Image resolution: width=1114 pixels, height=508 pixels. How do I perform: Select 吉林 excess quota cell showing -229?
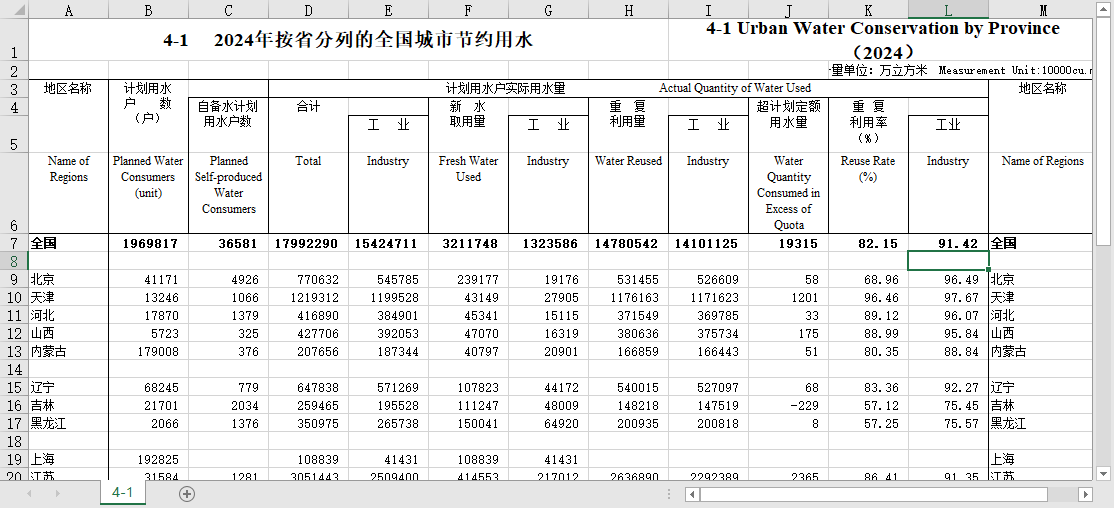(x=788, y=406)
